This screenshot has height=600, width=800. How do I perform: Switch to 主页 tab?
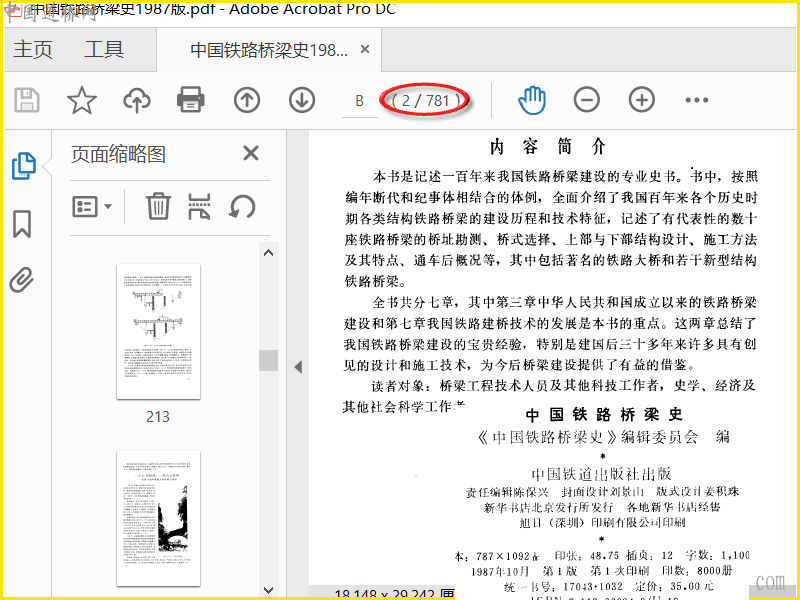click(33, 49)
